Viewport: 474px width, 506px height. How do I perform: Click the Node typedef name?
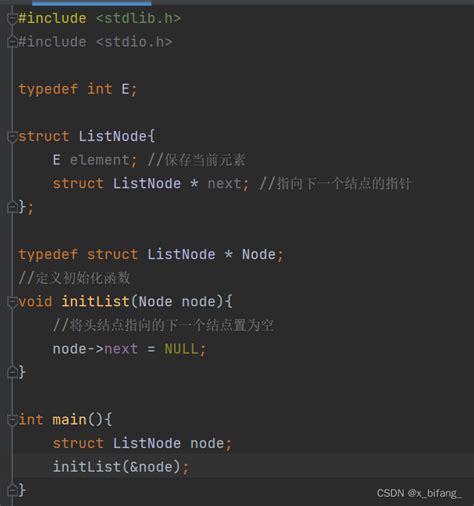[259, 255]
